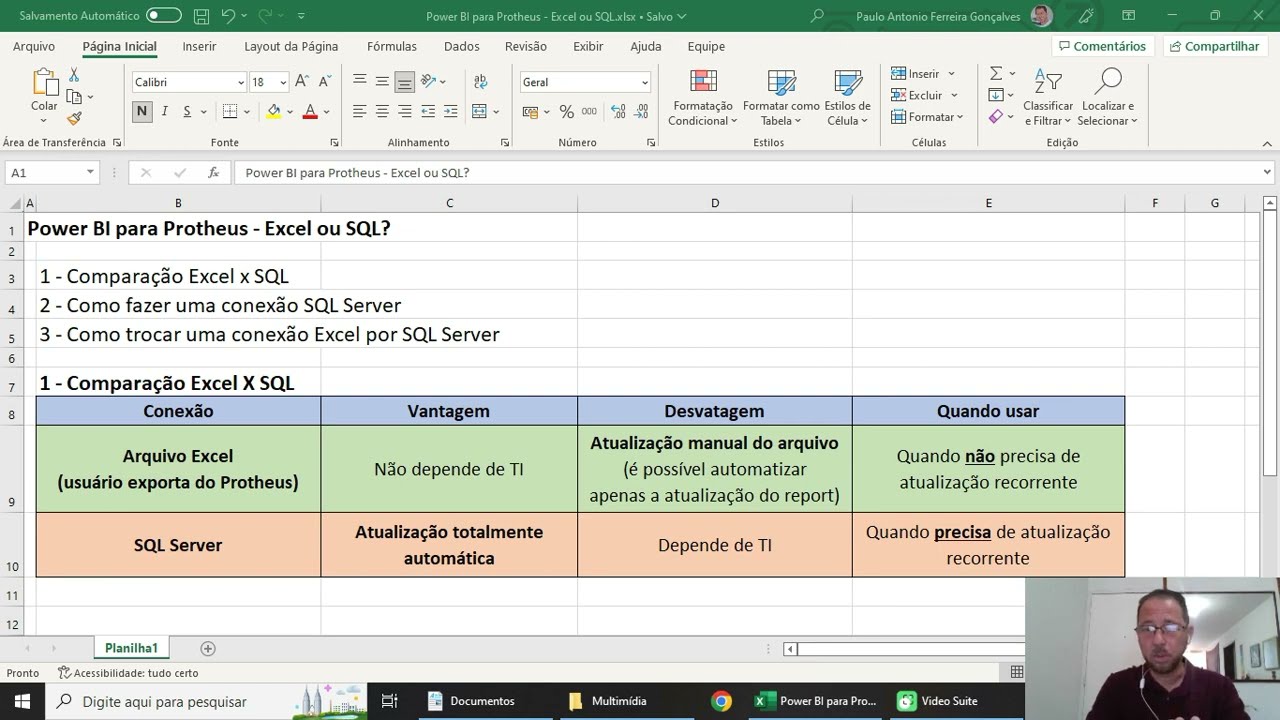Image resolution: width=1280 pixels, height=720 pixels.
Task: Switch to the Dados tab
Action: [x=462, y=46]
